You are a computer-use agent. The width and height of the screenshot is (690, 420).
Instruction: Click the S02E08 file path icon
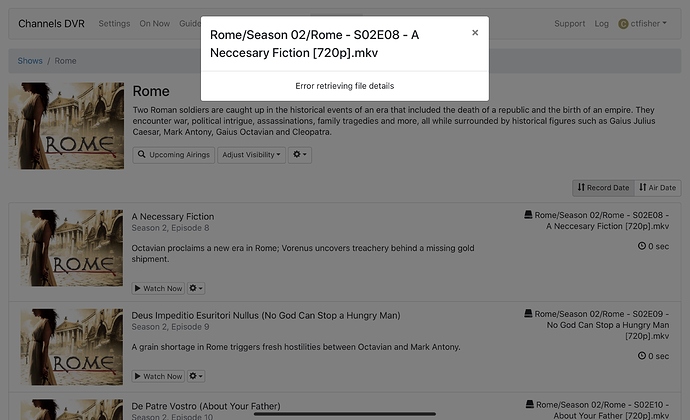point(528,215)
